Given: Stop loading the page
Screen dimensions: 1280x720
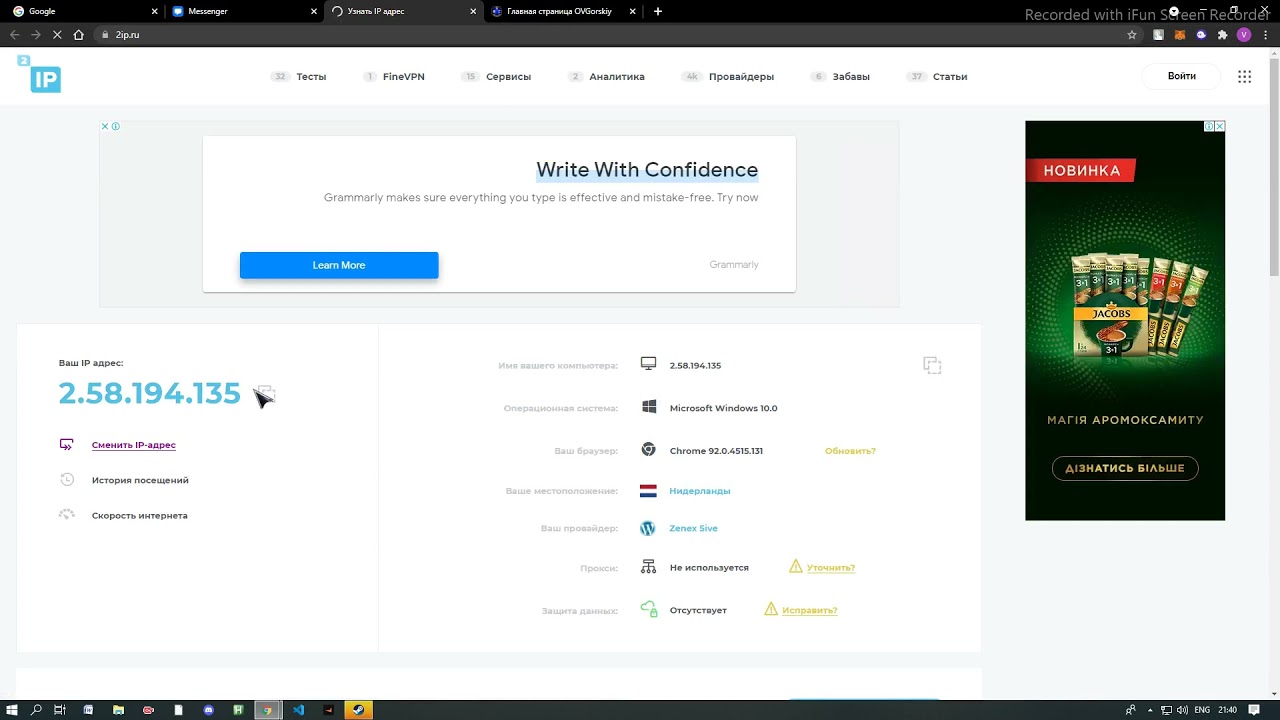Looking at the screenshot, I should 57,34.
